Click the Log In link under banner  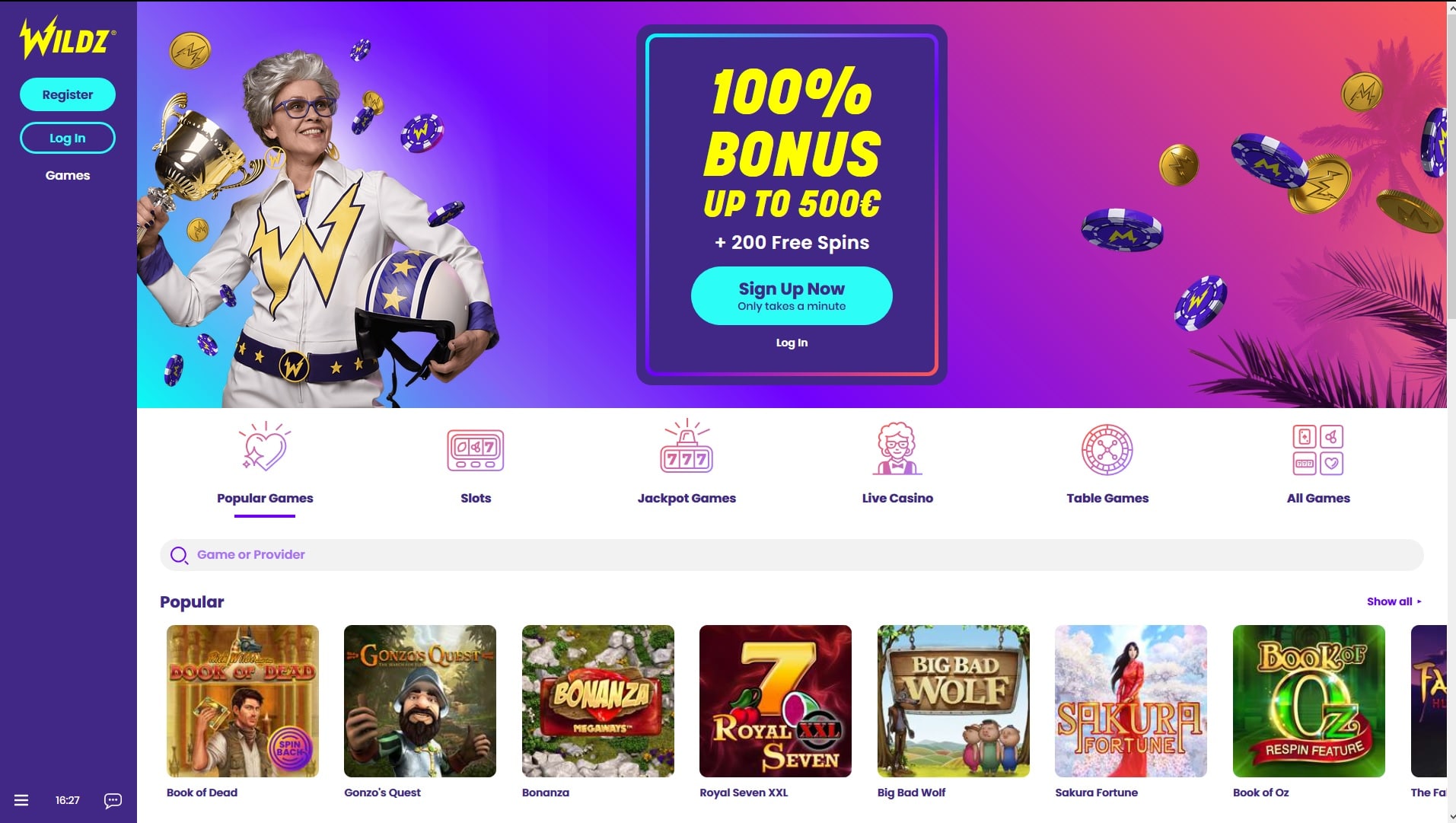[x=792, y=343]
